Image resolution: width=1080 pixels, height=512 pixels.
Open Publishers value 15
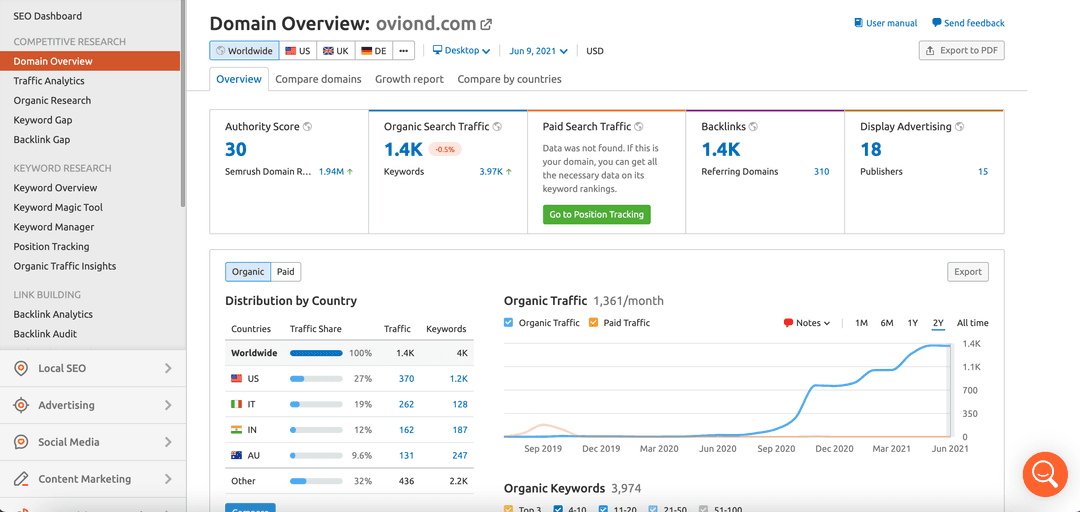pos(983,172)
